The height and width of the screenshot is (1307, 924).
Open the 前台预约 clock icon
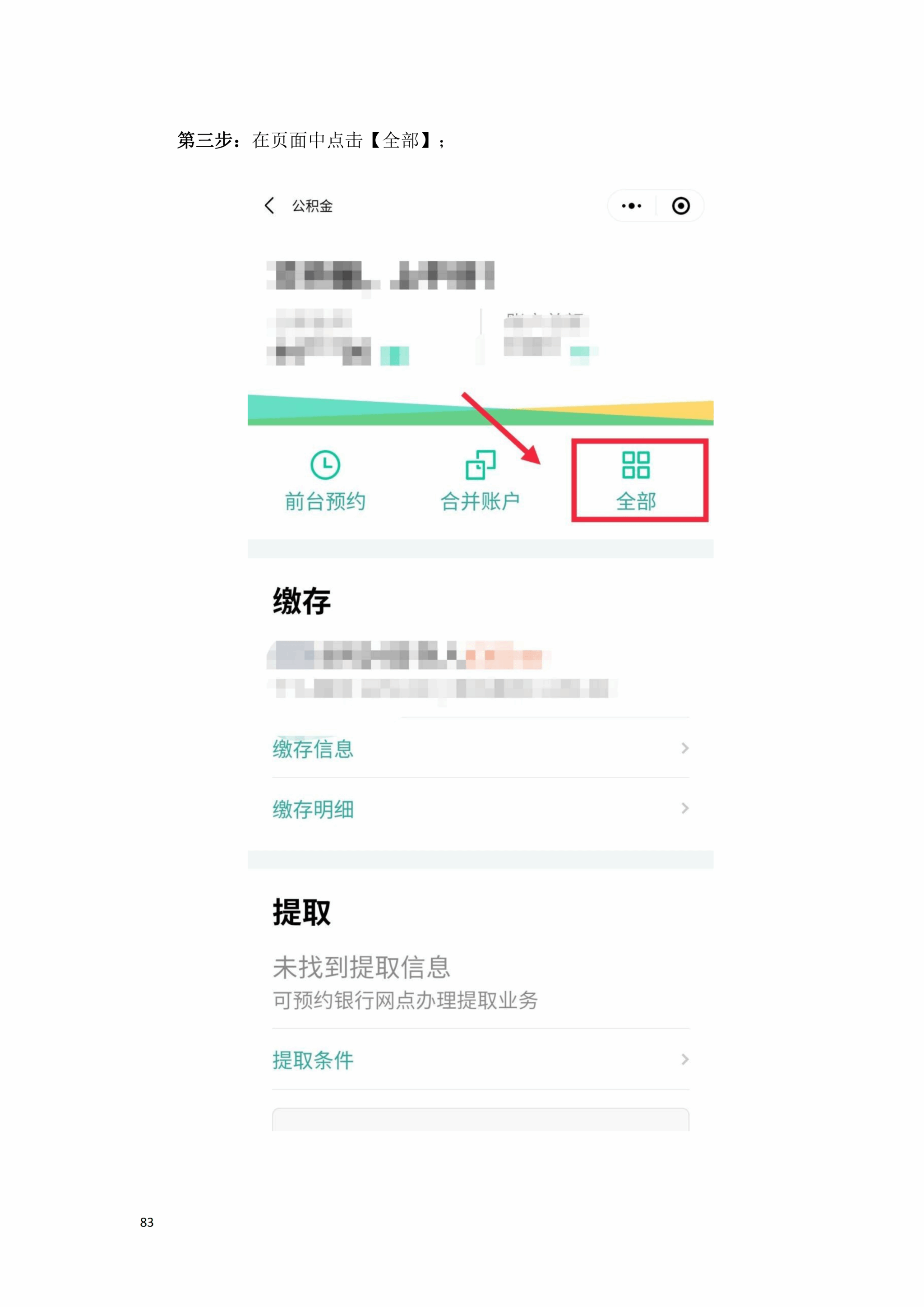[x=325, y=464]
